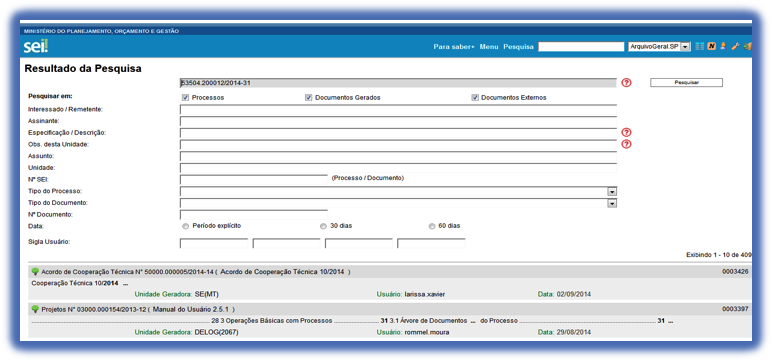772x361 pixels.
Task: Expand the Tipo do Processo dropdown
Action: tap(612, 192)
